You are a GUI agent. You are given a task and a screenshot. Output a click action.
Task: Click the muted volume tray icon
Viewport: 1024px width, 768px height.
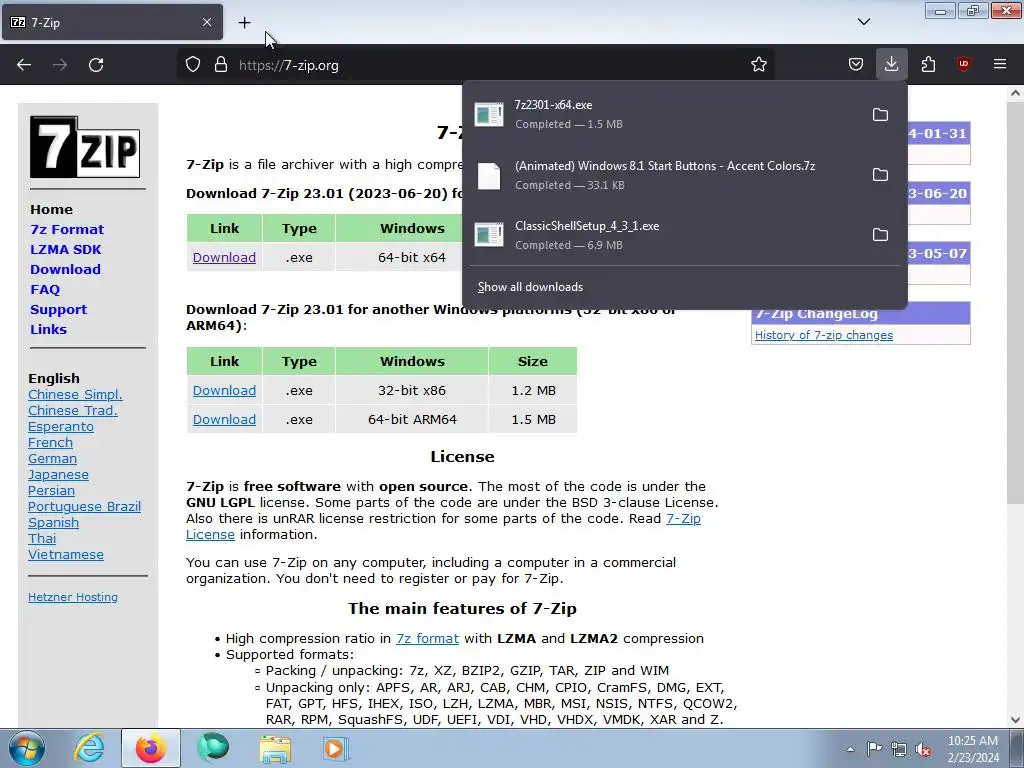923,749
